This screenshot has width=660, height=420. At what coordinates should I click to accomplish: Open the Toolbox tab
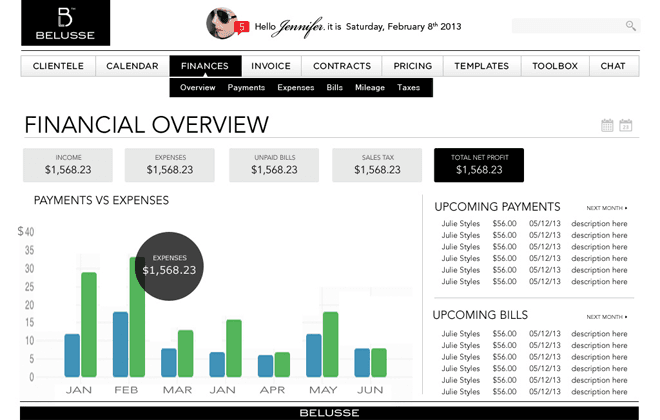555,66
